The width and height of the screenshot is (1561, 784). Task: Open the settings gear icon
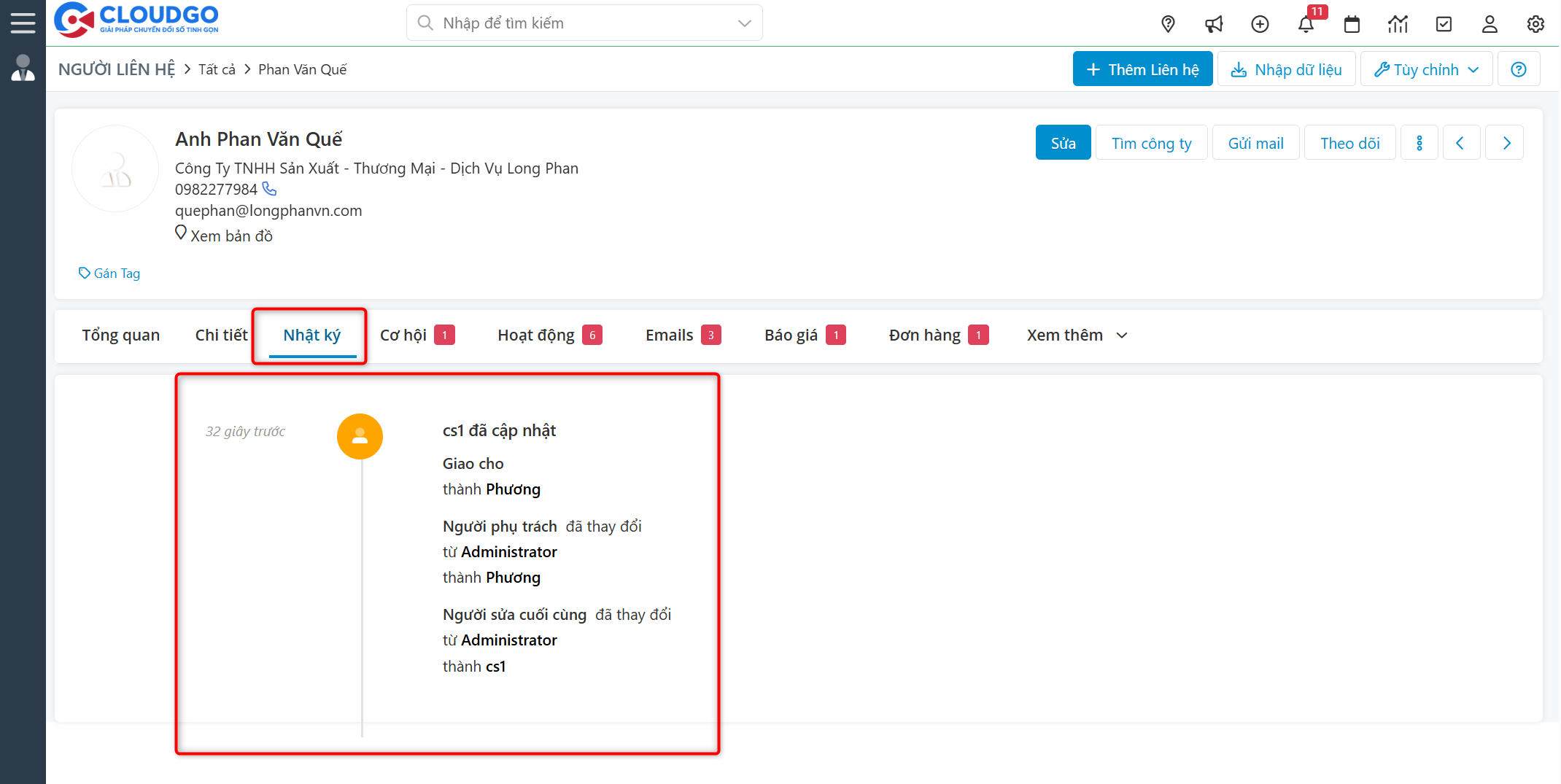[1535, 23]
